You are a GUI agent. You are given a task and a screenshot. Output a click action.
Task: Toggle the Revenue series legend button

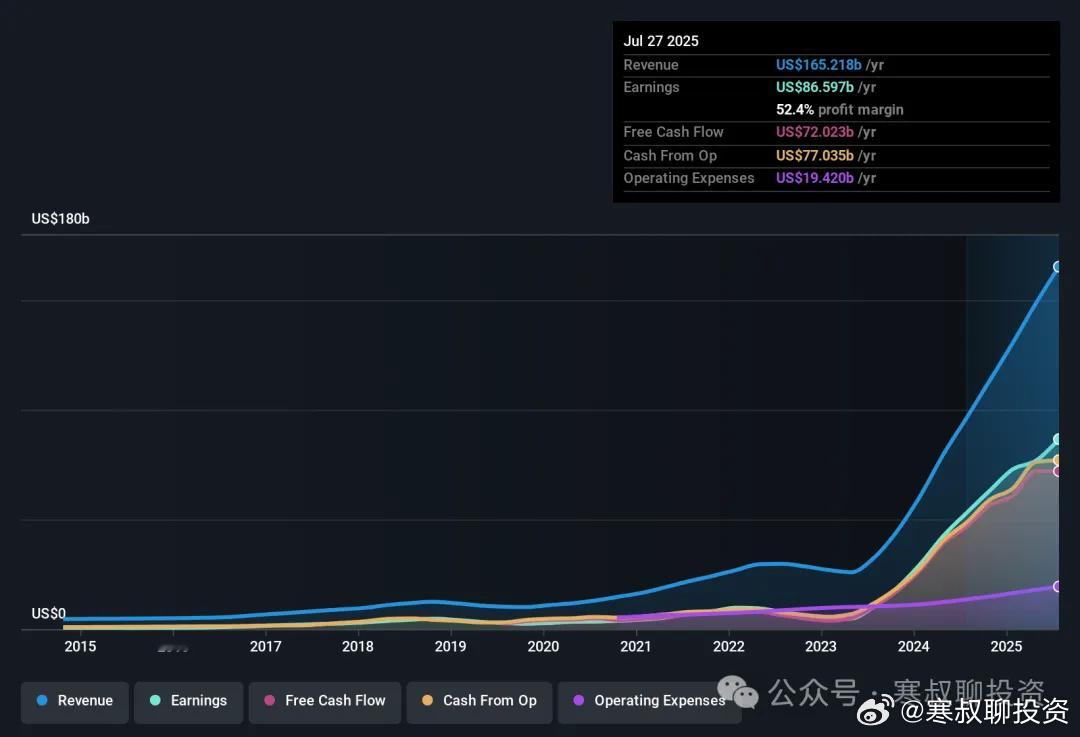(x=74, y=702)
